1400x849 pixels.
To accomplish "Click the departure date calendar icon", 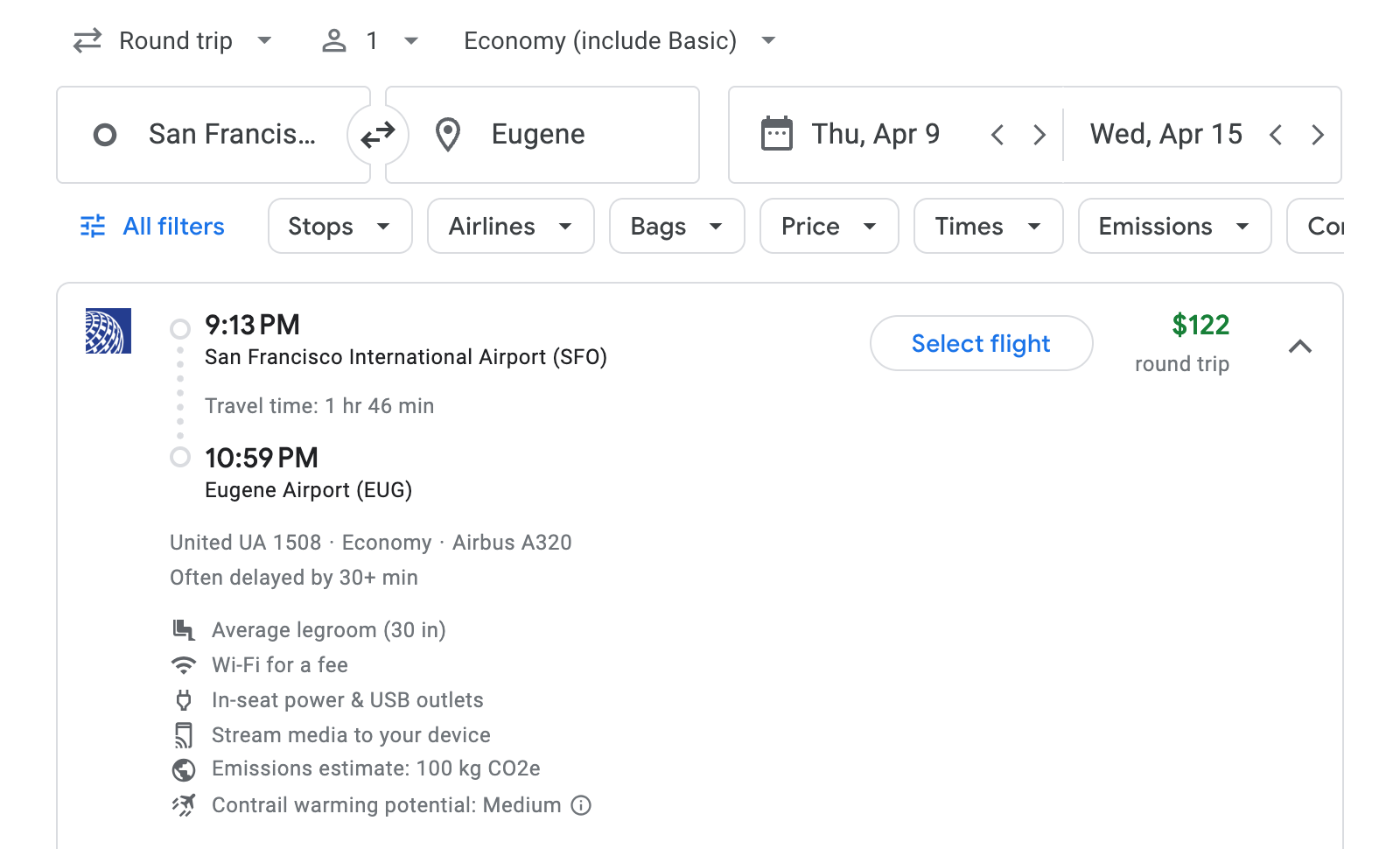I will (x=775, y=134).
